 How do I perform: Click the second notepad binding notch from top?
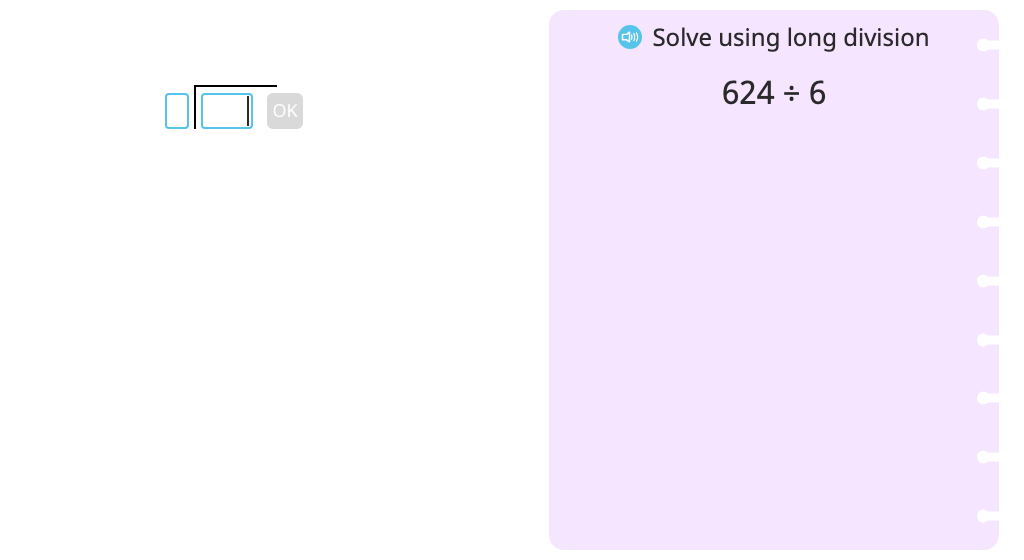[x=987, y=104]
